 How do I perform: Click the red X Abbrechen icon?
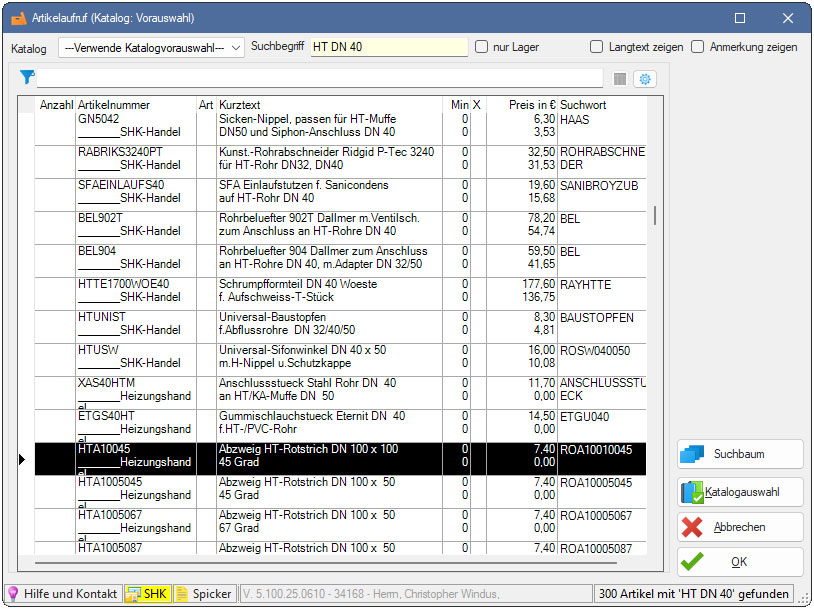(692, 527)
